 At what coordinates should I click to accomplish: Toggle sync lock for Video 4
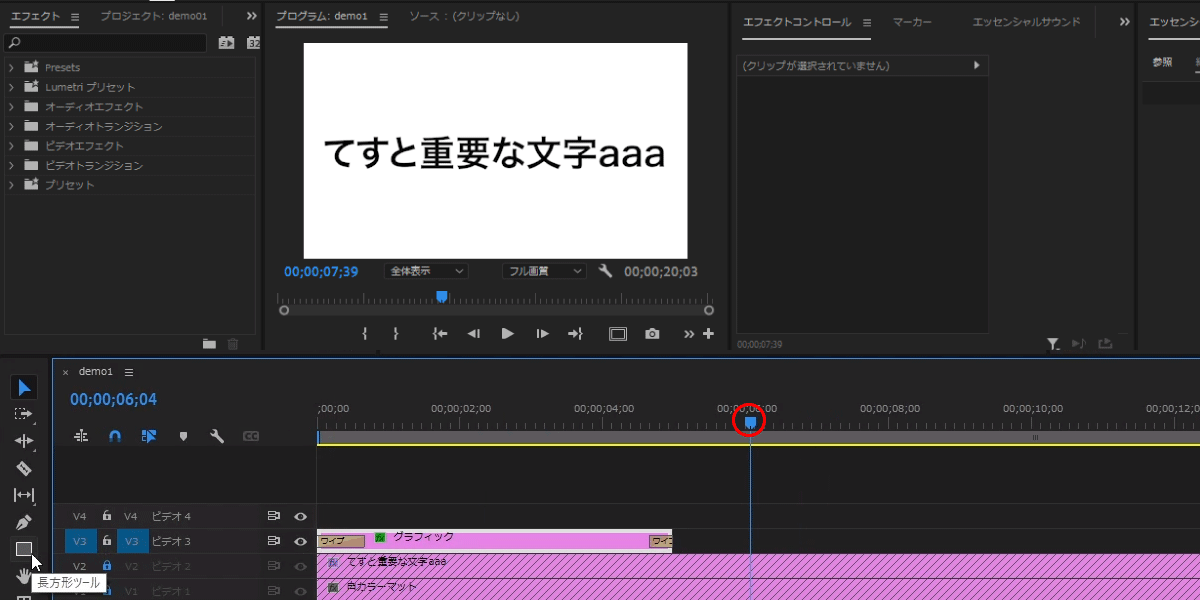pyautogui.click(x=273, y=516)
